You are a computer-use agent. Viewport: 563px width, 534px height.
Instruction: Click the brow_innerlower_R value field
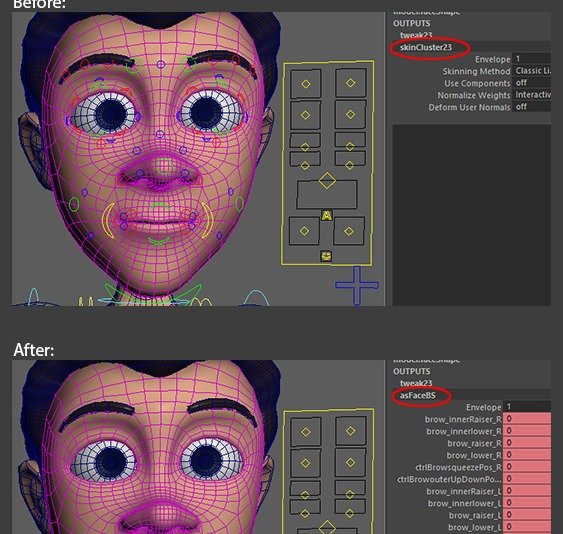(527, 431)
